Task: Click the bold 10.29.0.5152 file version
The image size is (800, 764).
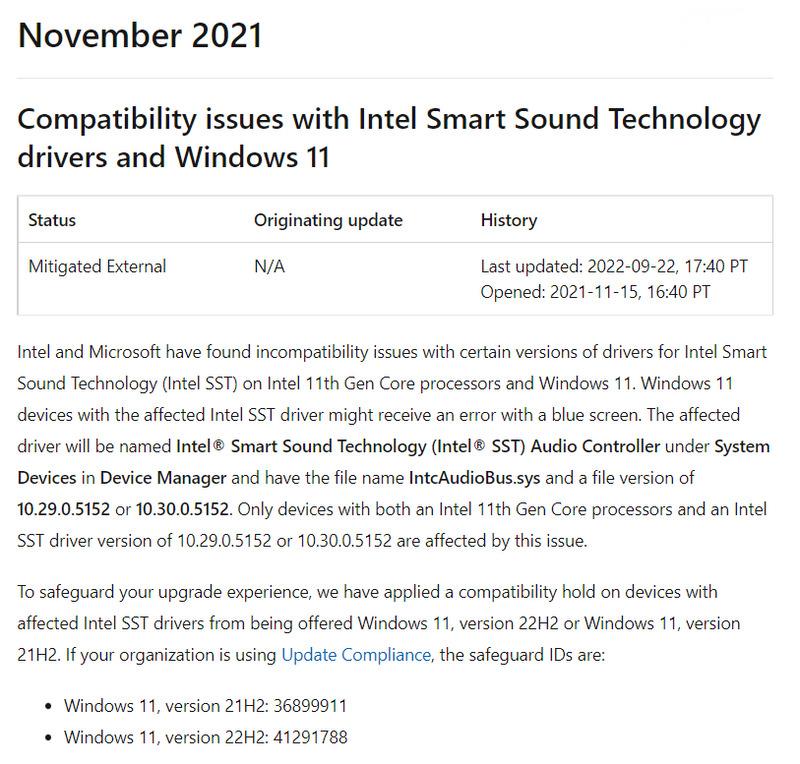Action: [x=64, y=509]
